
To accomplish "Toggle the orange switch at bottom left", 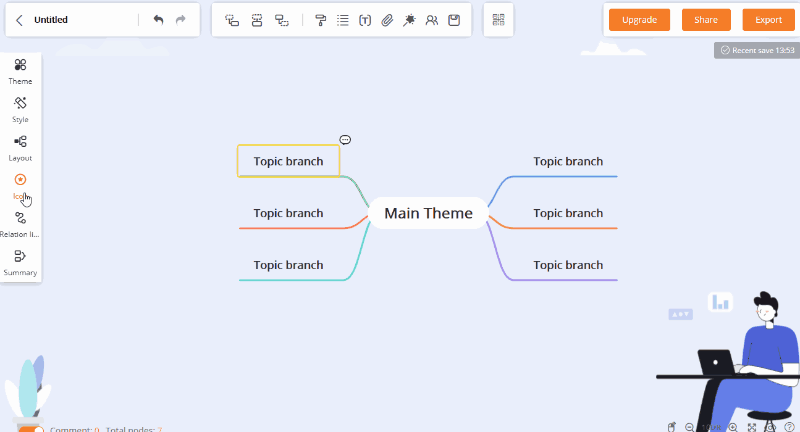I will (31, 428).
